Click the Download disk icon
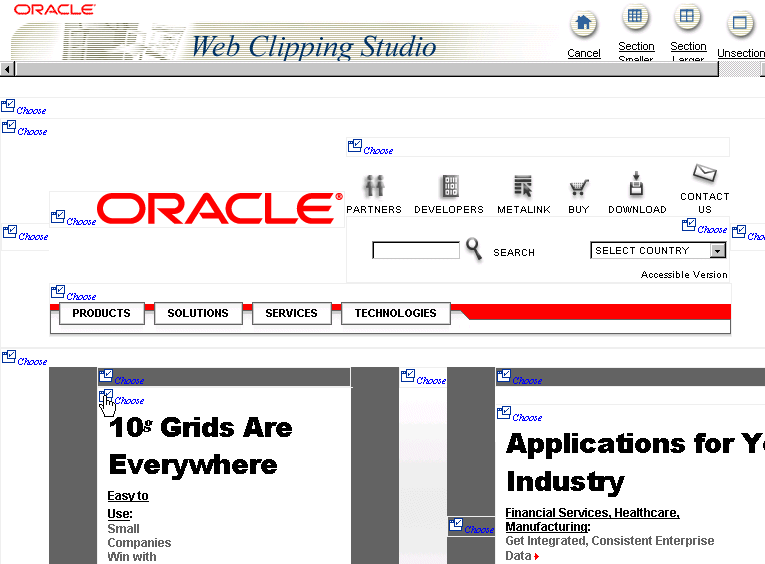 [636, 184]
